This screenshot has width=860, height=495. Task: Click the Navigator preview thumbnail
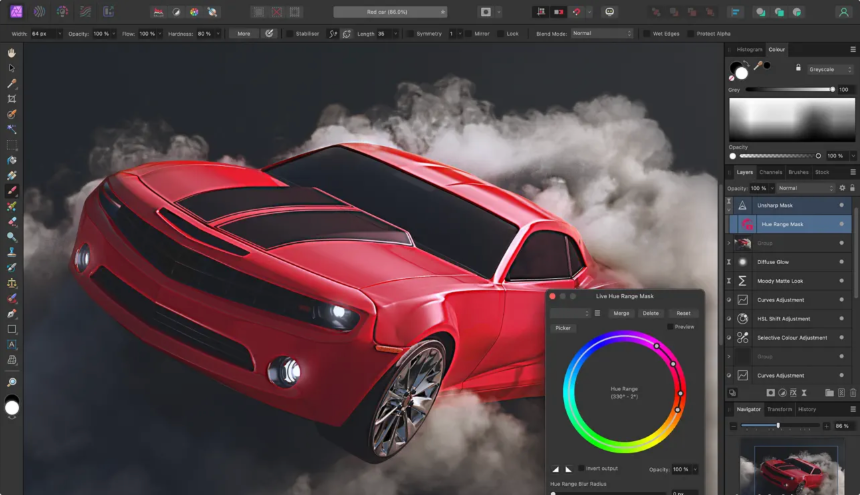792,467
